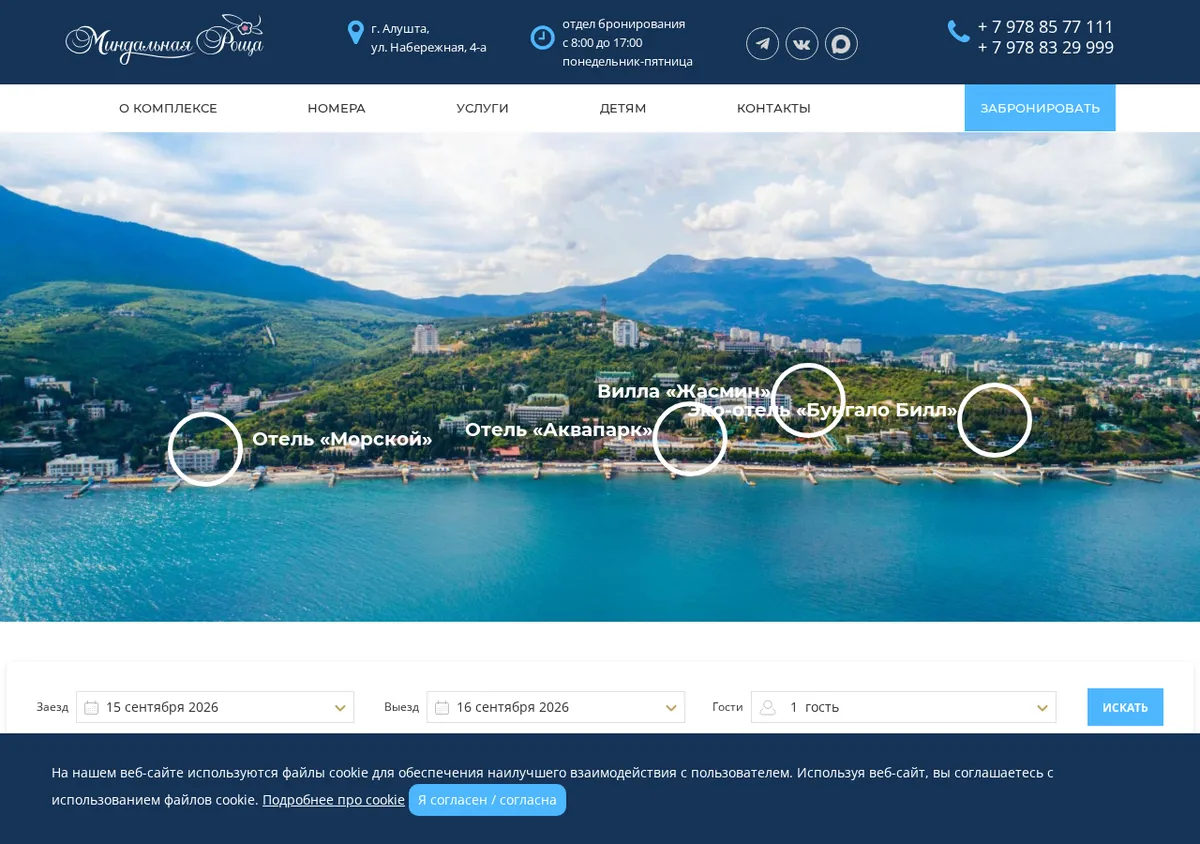Click the calendar icon in Заезд field
The width and height of the screenshot is (1200, 844).
(x=91, y=707)
